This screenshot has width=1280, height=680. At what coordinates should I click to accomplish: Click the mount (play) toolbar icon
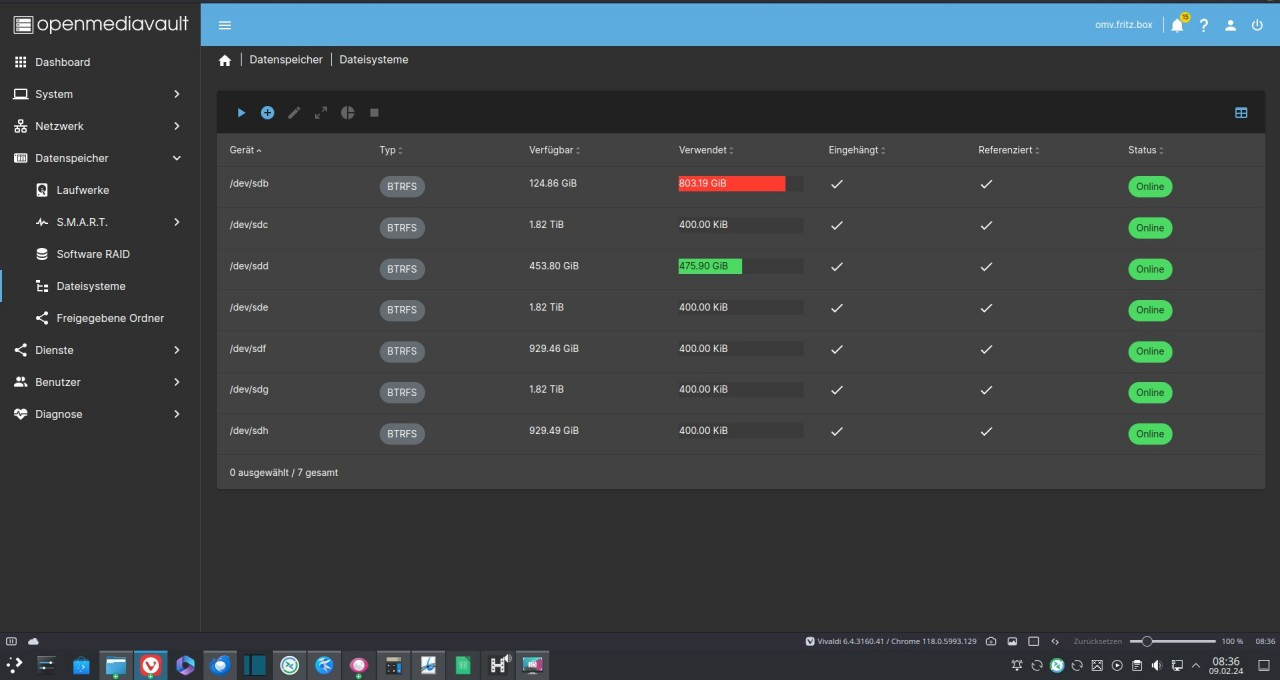(x=241, y=113)
